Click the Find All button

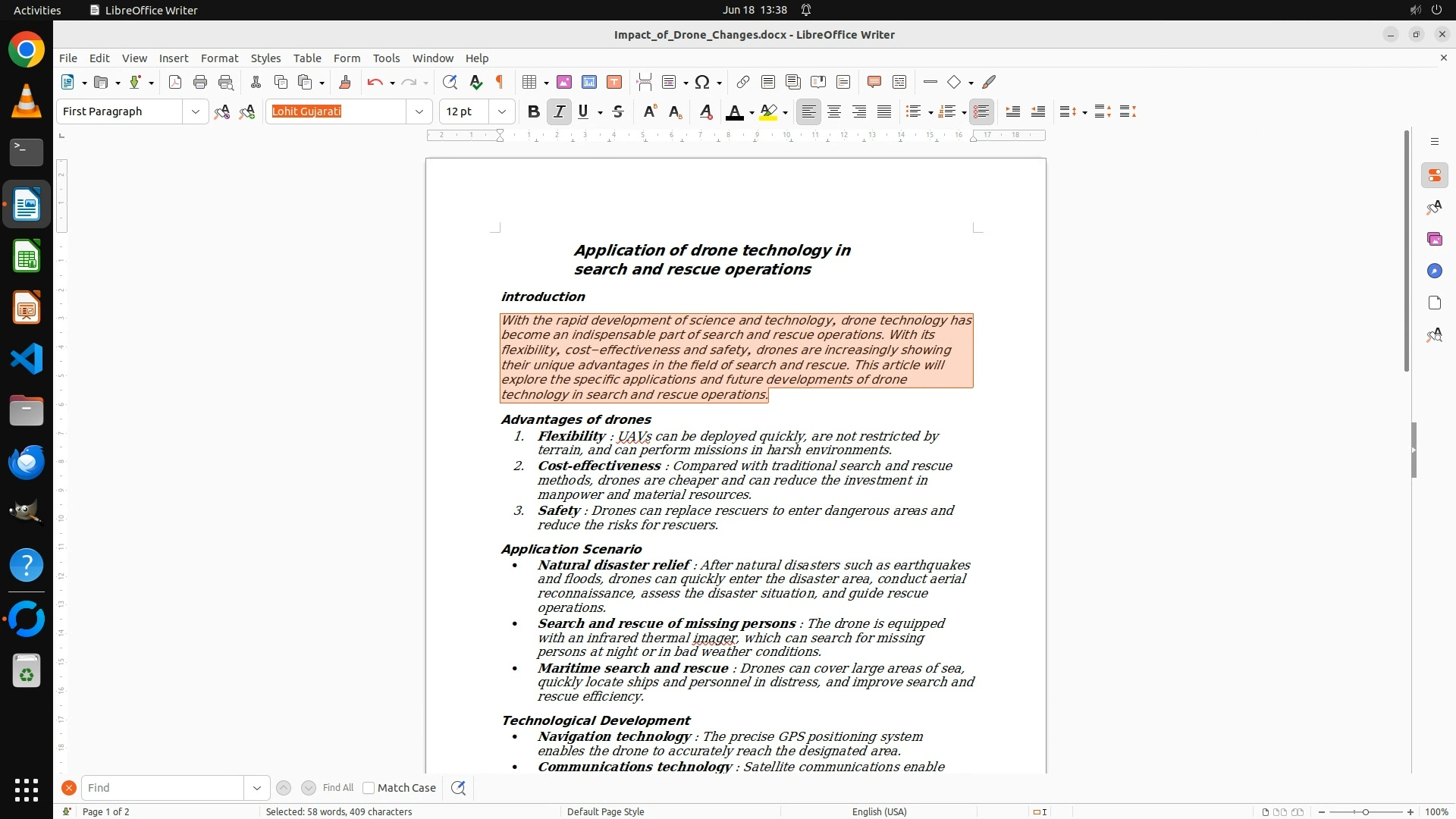[x=337, y=788]
